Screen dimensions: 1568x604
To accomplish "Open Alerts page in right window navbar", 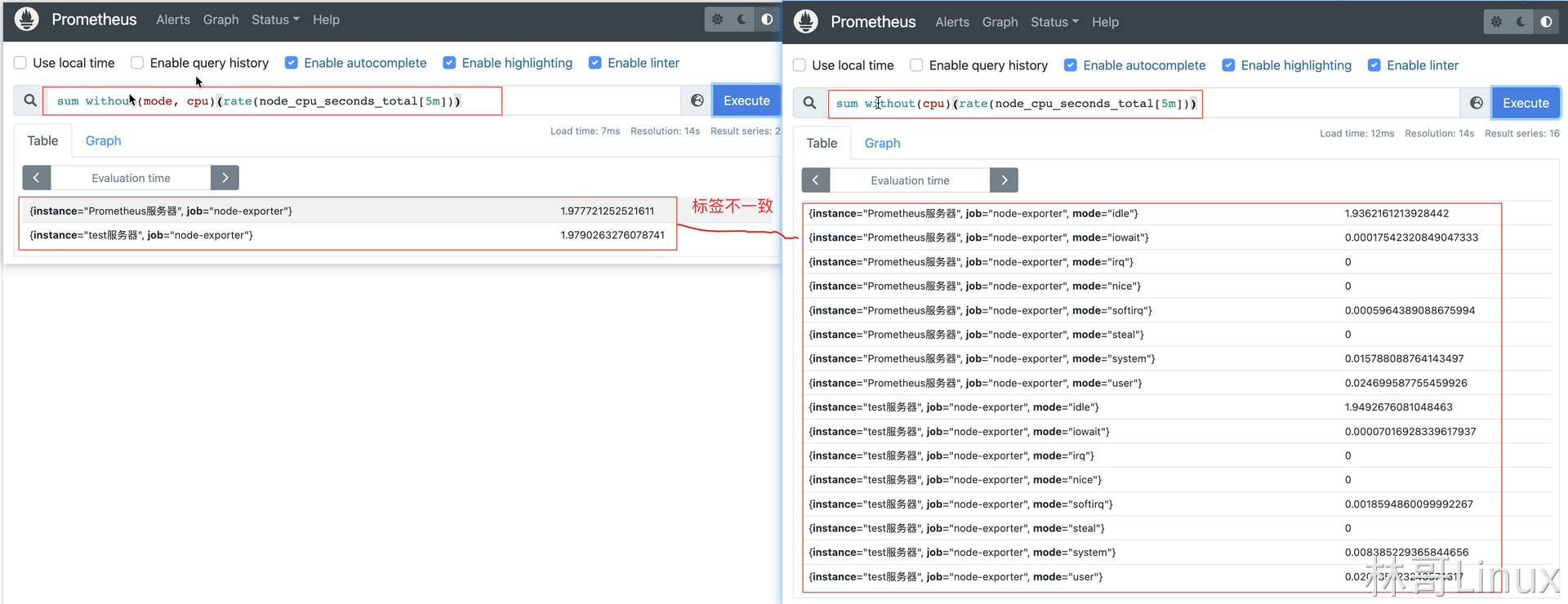I will (x=952, y=22).
